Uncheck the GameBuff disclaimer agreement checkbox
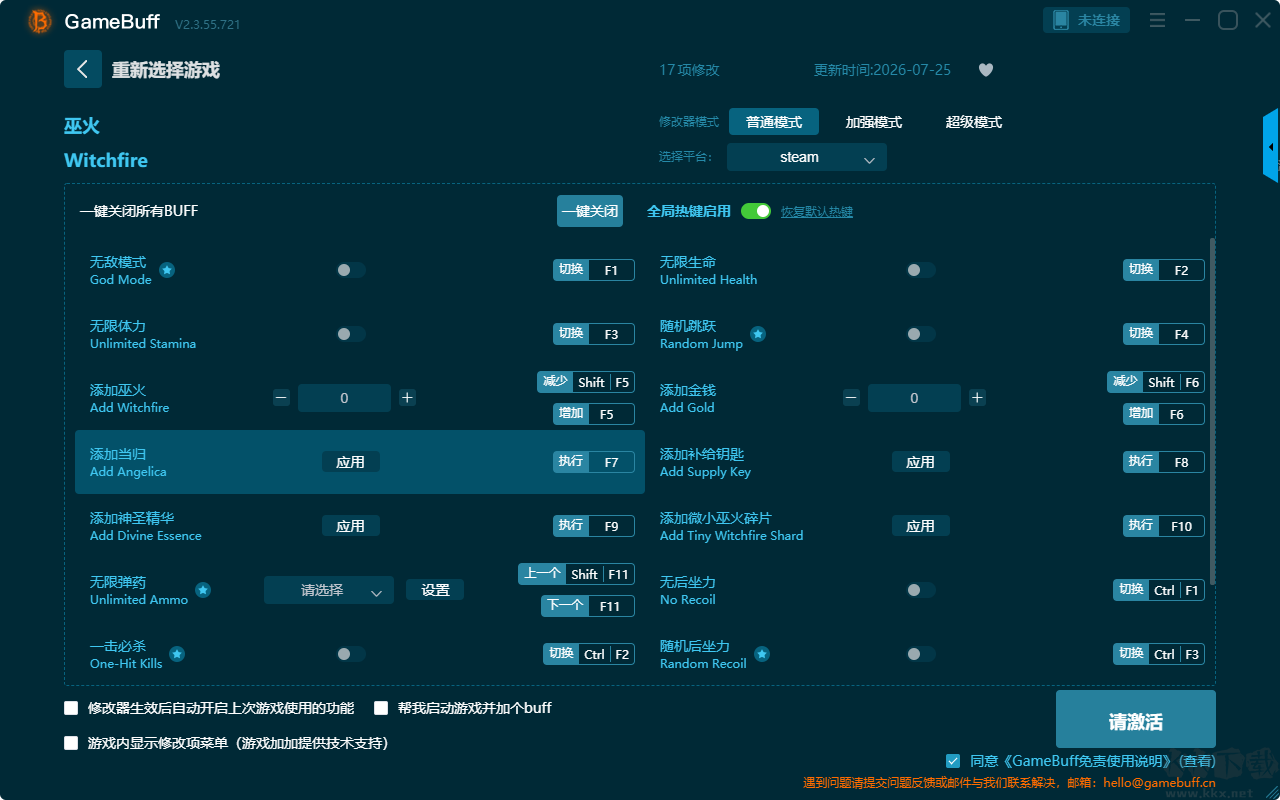This screenshot has width=1280, height=800. tap(953, 761)
